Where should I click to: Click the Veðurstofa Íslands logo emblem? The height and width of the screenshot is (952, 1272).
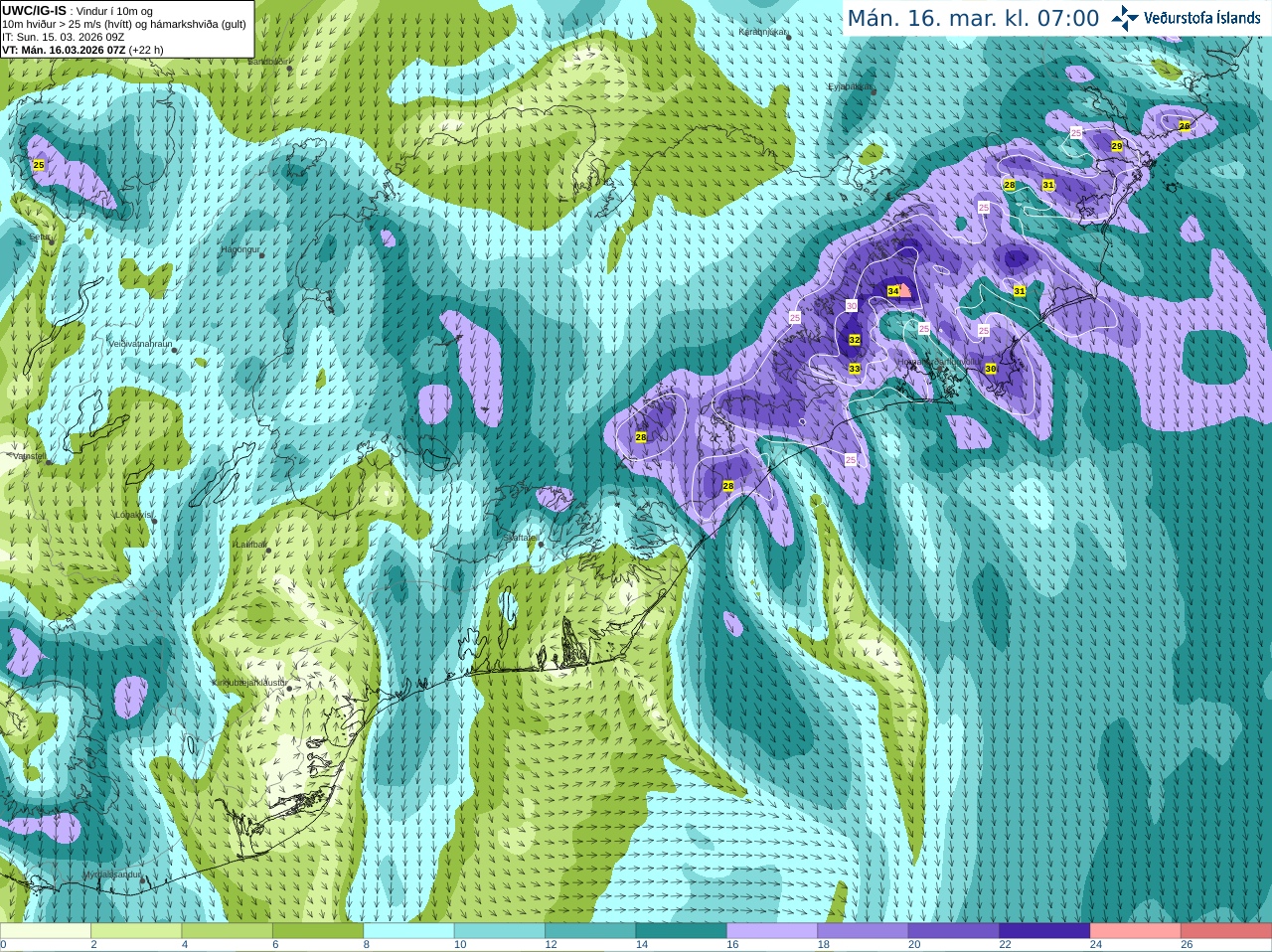click(1124, 18)
